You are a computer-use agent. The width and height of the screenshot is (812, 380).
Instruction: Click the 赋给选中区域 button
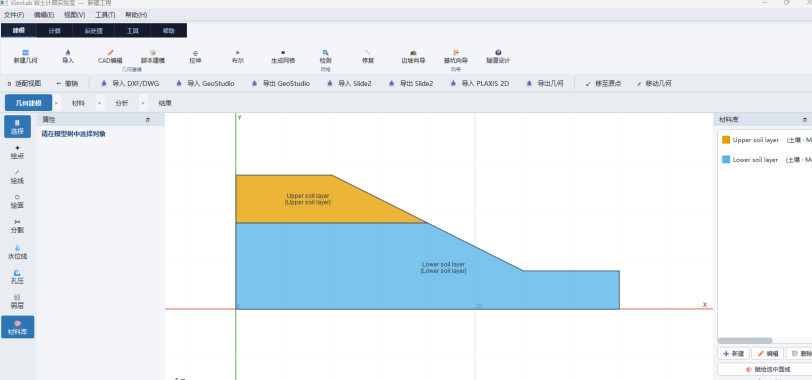pos(768,369)
